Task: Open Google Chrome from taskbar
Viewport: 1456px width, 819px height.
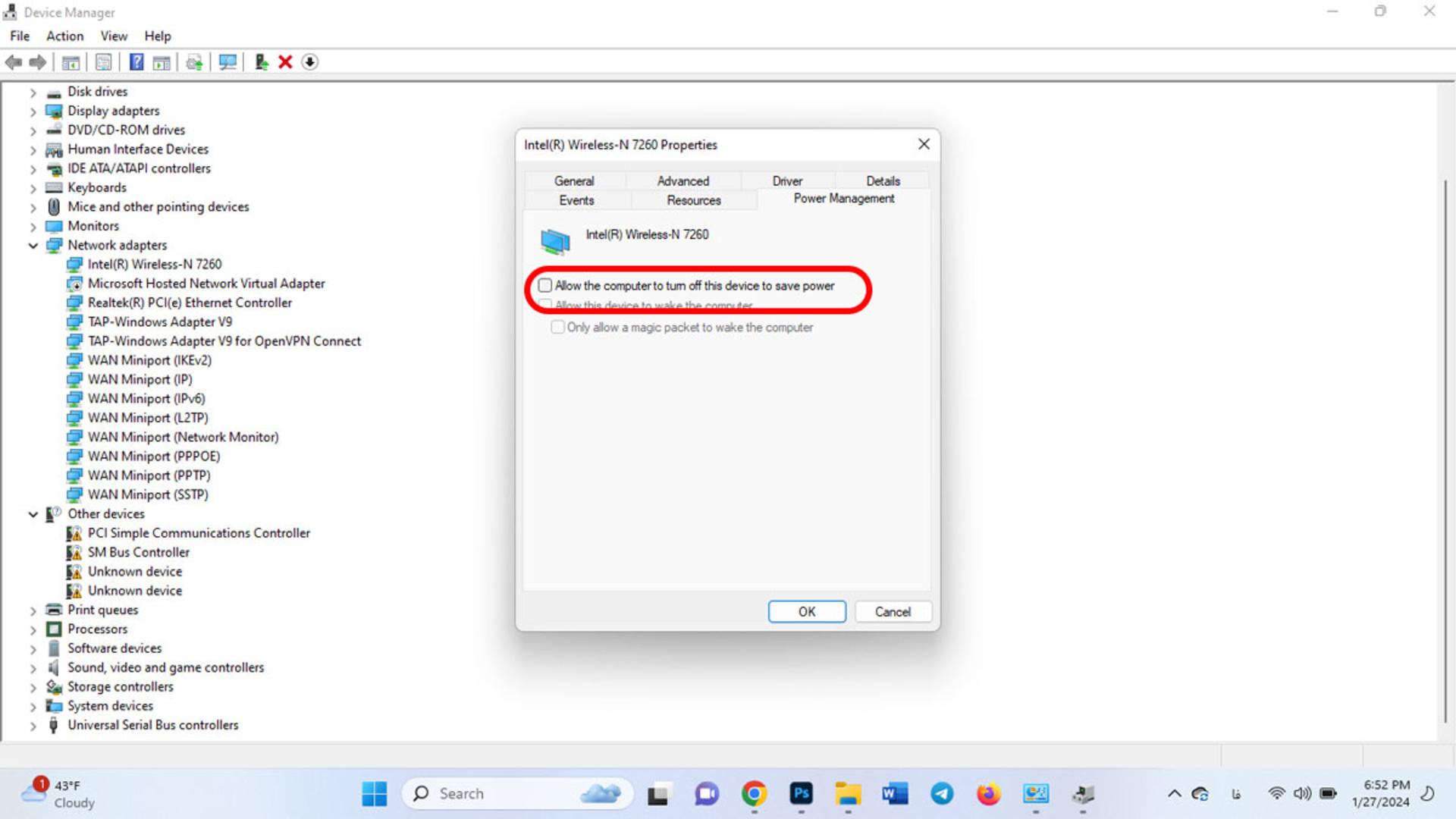Action: [754, 794]
